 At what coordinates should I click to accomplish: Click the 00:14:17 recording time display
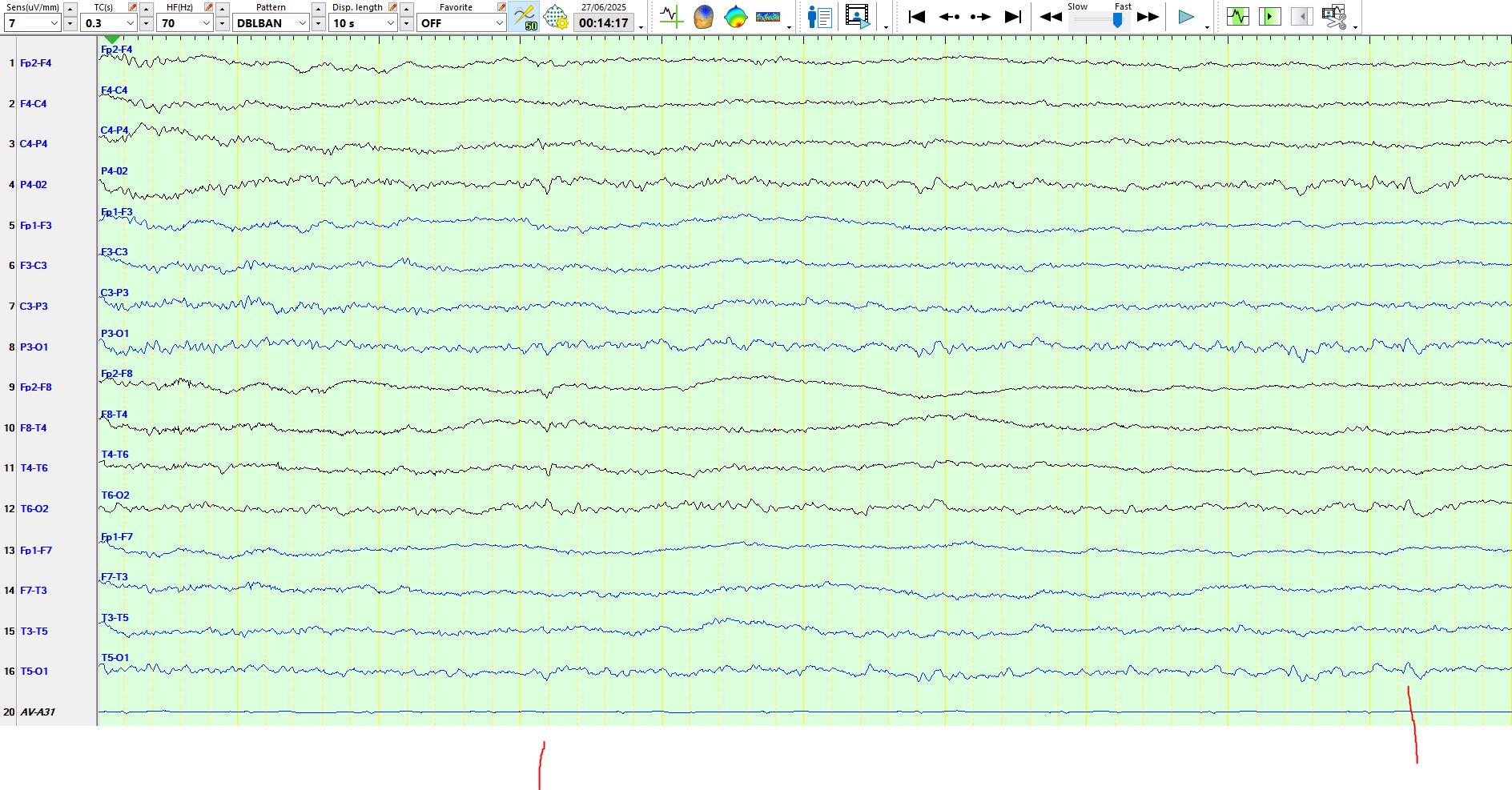pyautogui.click(x=604, y=23)
